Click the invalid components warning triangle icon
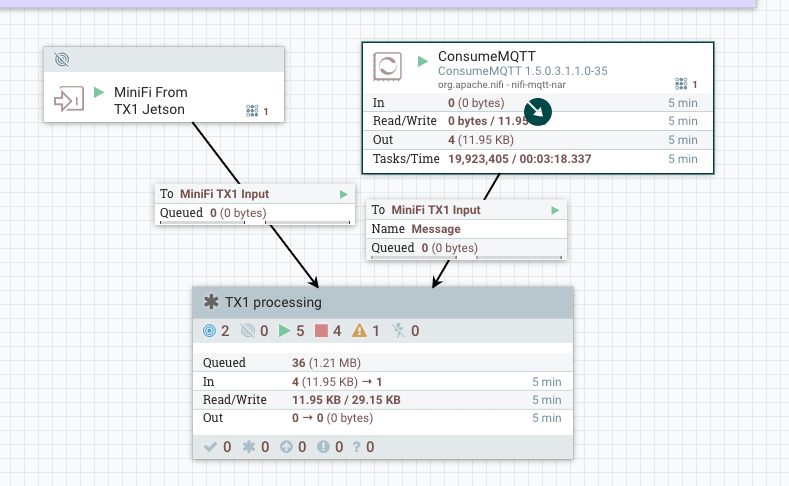This screenshot has height=486, width=789. click(x=359, y=331)
